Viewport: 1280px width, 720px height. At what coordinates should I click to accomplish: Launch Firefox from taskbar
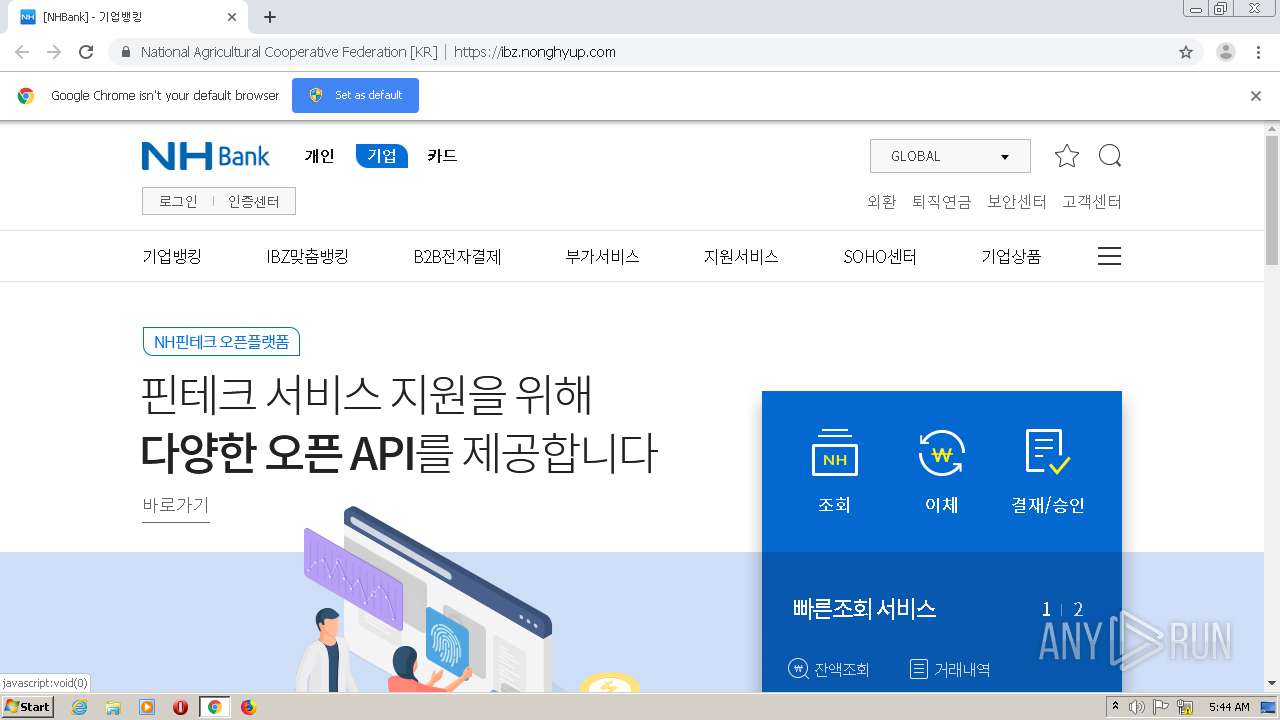(248, 707)
